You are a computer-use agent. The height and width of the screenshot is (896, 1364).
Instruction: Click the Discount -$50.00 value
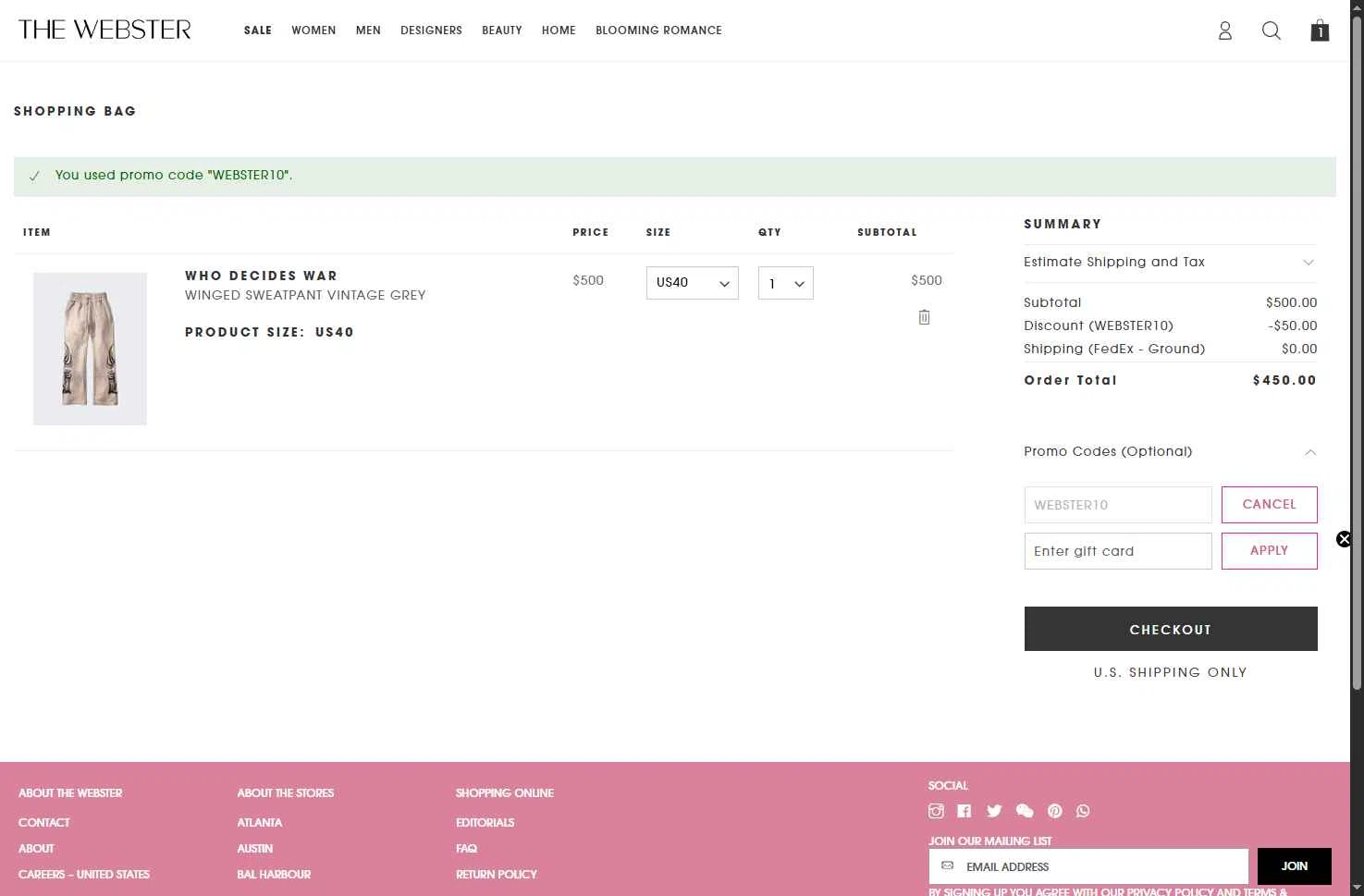1293,325
